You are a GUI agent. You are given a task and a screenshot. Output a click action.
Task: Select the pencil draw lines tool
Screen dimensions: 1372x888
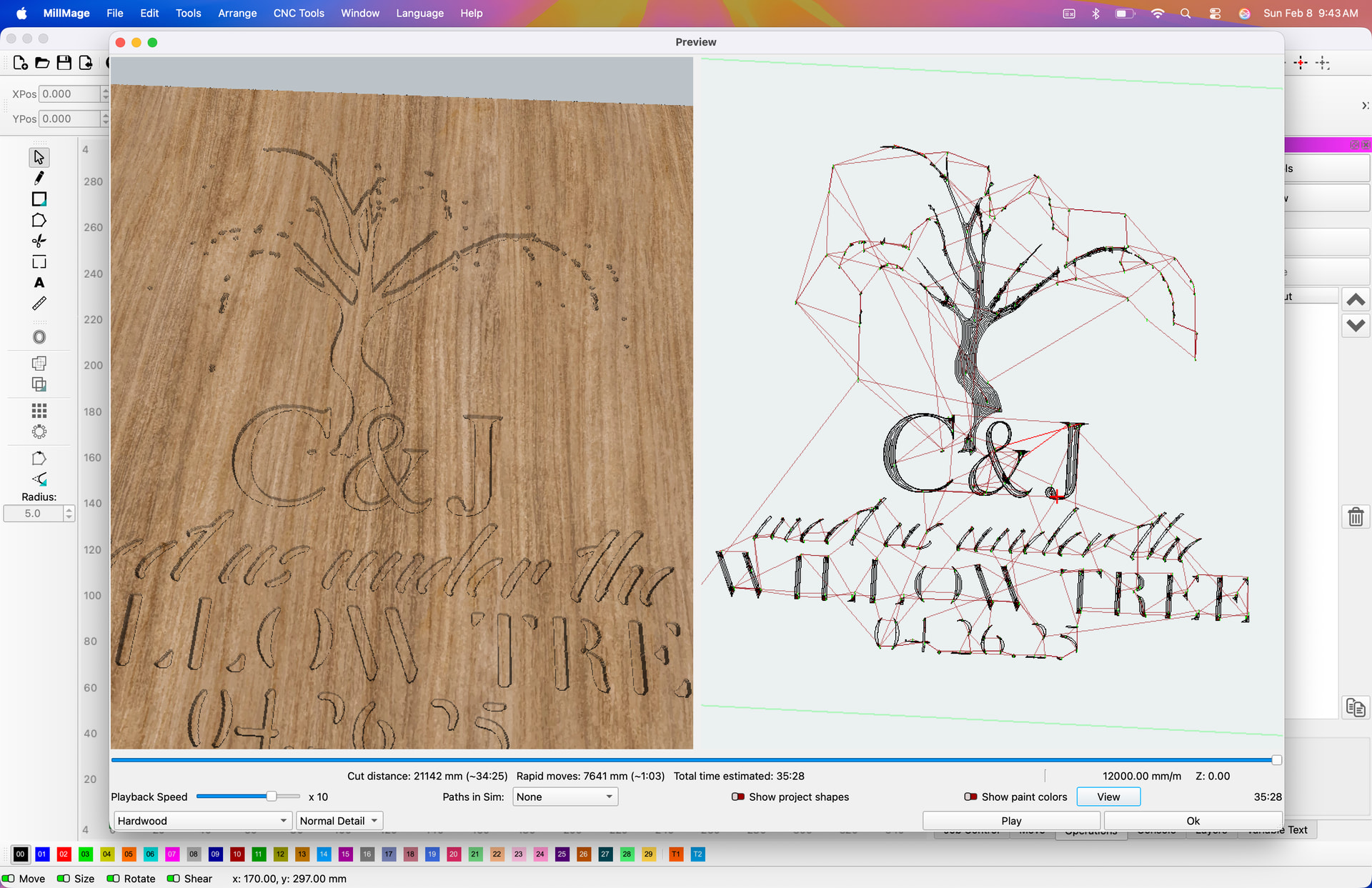(x=39, y=178)
